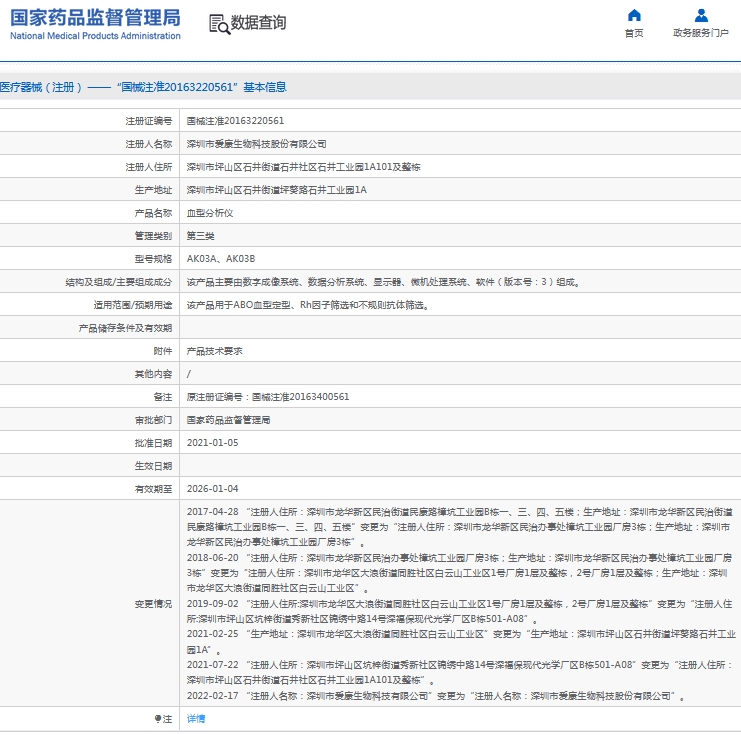Click the 注 label beside 详情
The image size is (741, 735).
pos(163,718)
